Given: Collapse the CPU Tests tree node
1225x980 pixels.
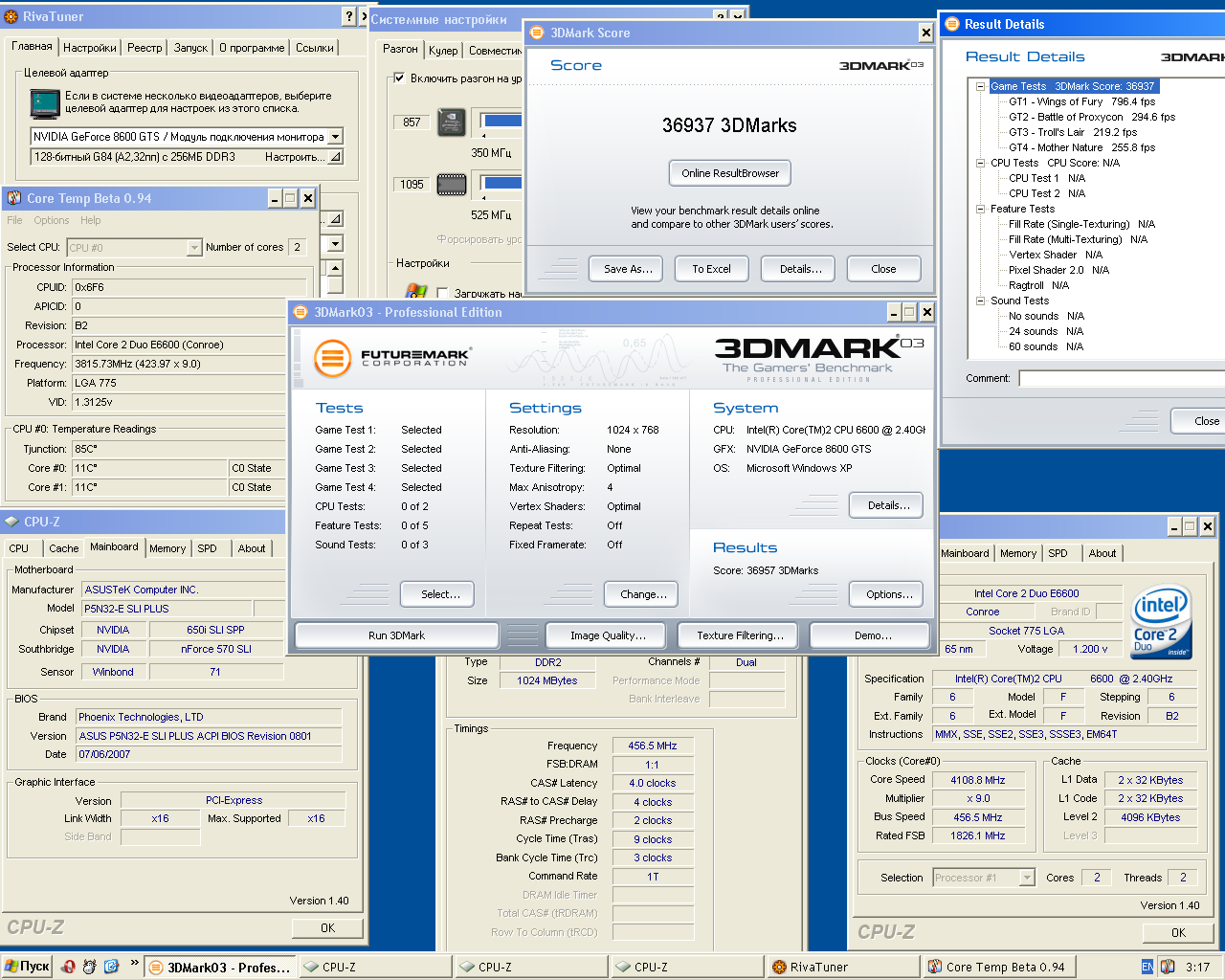Looking at the screenshot, I should coord(980,163).
